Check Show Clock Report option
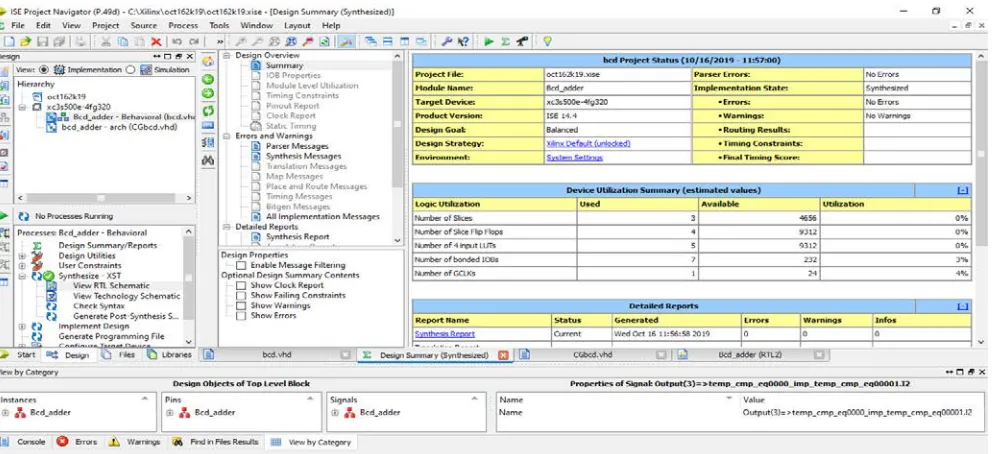 [240, 285]
